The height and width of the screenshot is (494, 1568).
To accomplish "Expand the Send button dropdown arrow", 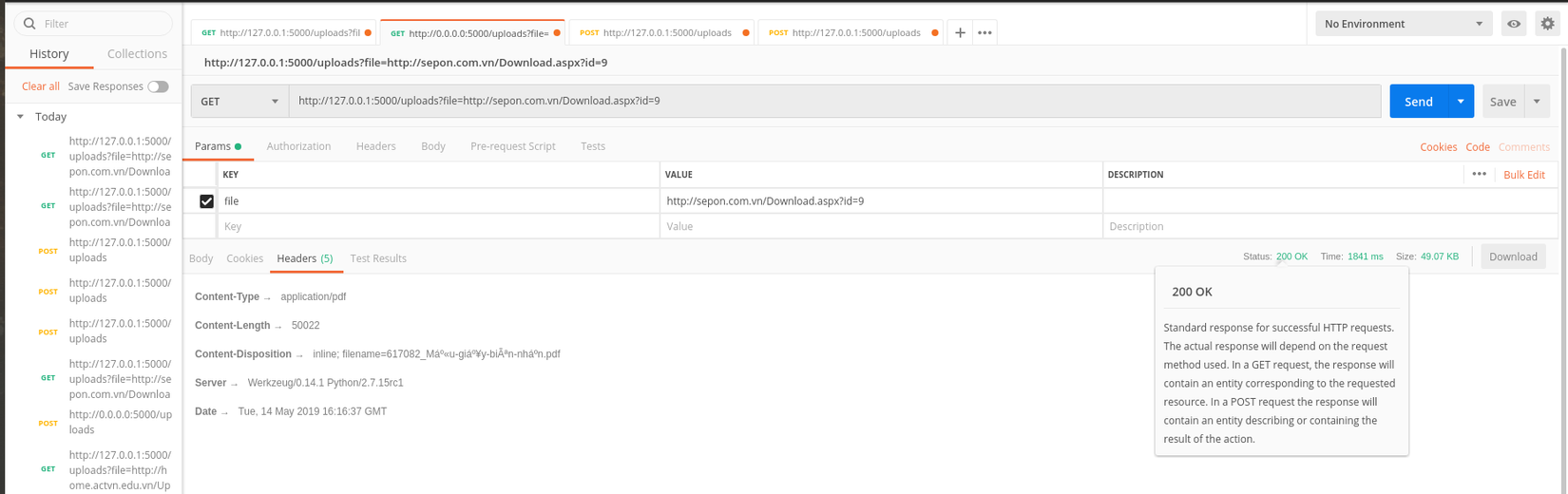I will (1461, 102).
